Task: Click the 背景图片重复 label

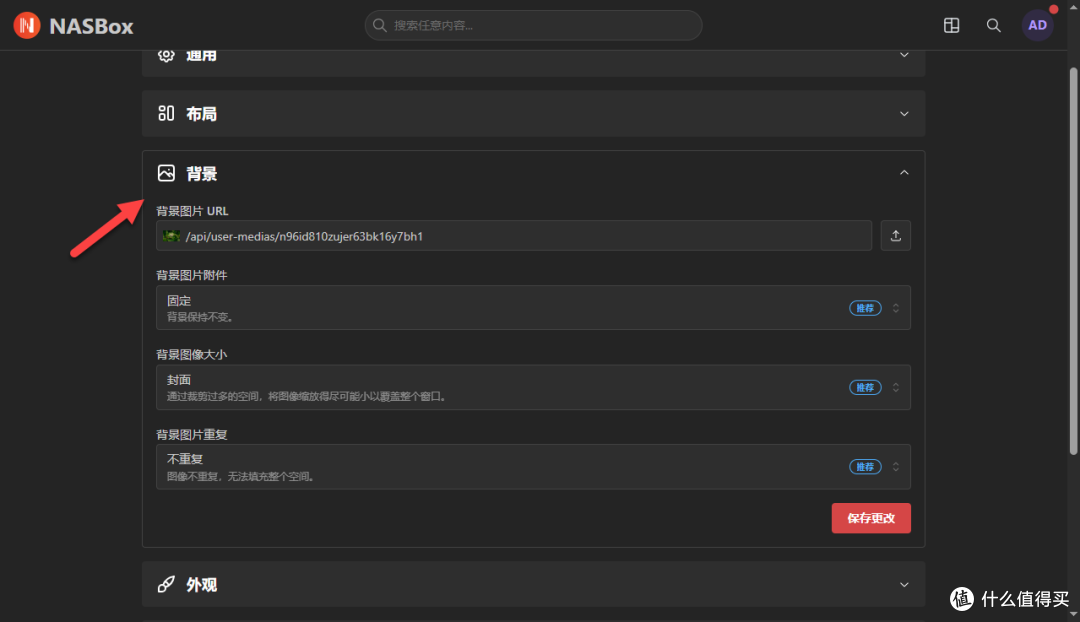Action: coord(191,435)
